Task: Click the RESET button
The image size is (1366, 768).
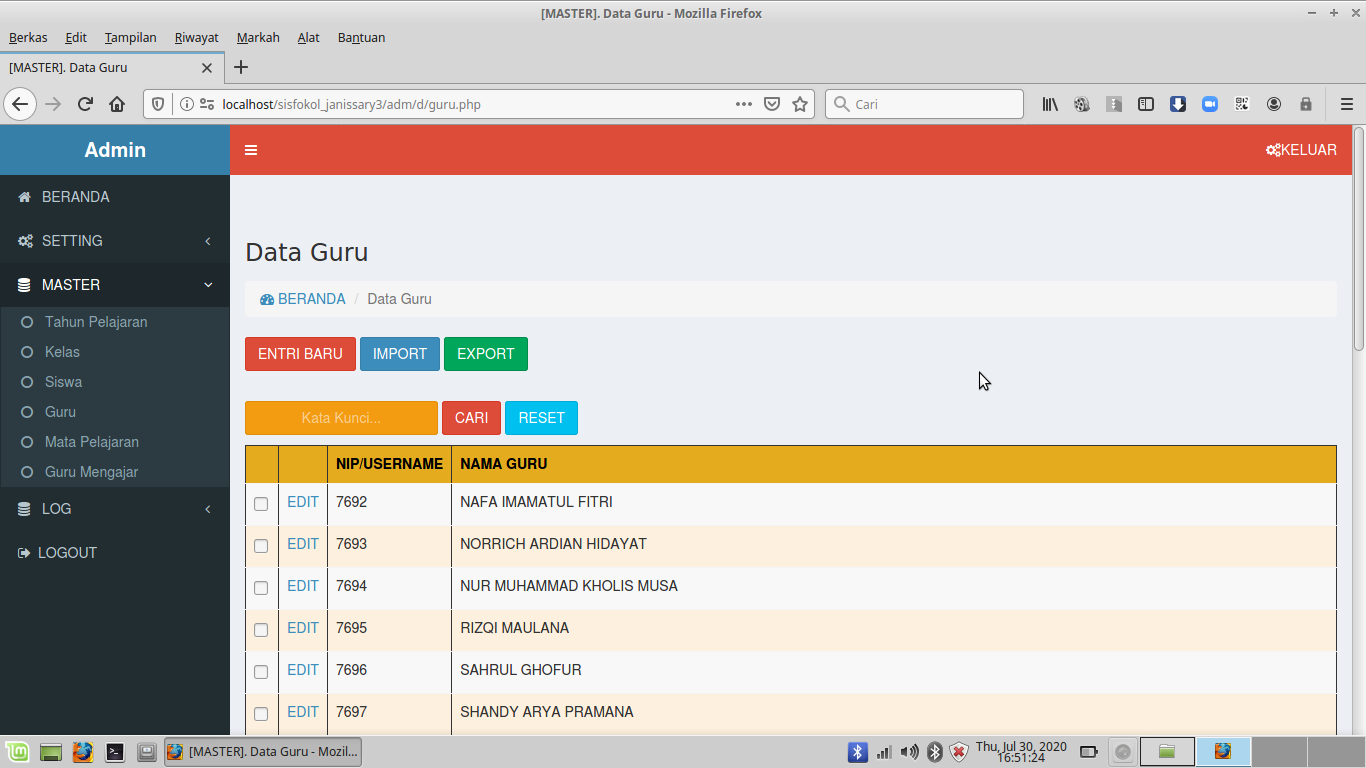Action: click(541, 418)
